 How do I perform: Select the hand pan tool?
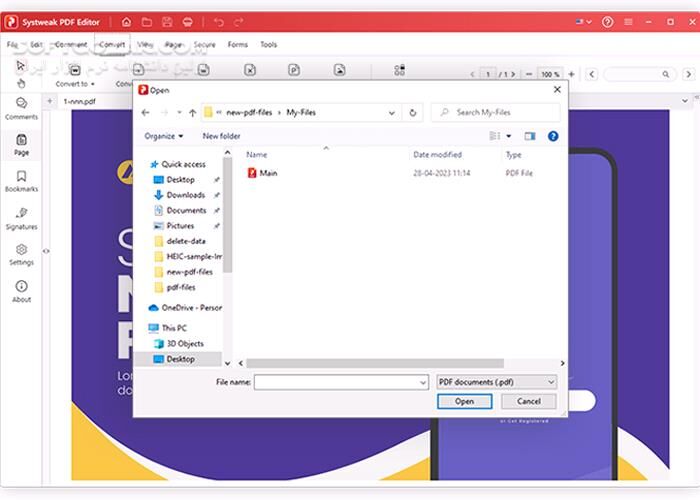(21, 83)
